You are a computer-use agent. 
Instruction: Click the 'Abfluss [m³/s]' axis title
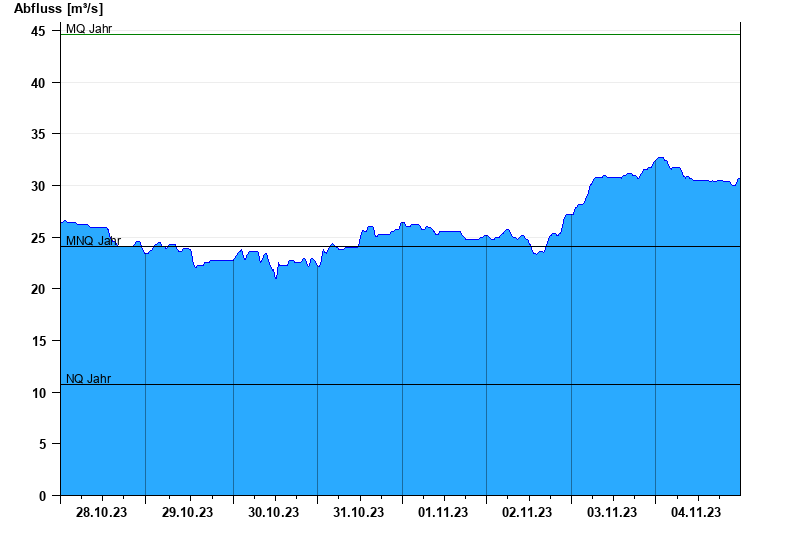point(58,9)
